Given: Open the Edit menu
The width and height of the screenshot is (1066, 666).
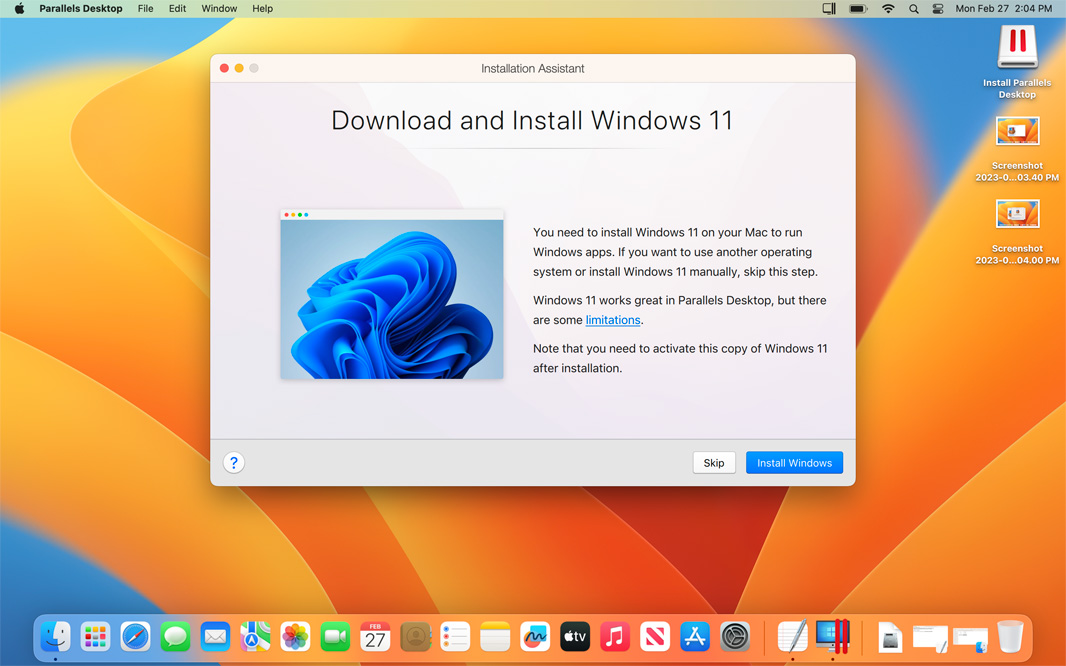Looking at the screenshot, I should click(177, 9).
